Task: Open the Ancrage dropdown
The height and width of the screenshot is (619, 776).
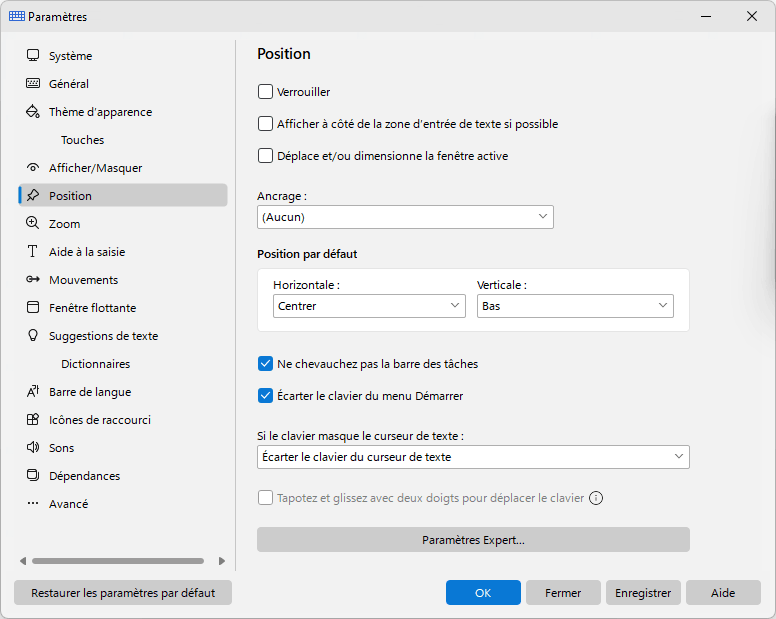Action: (x=405, y=217)
